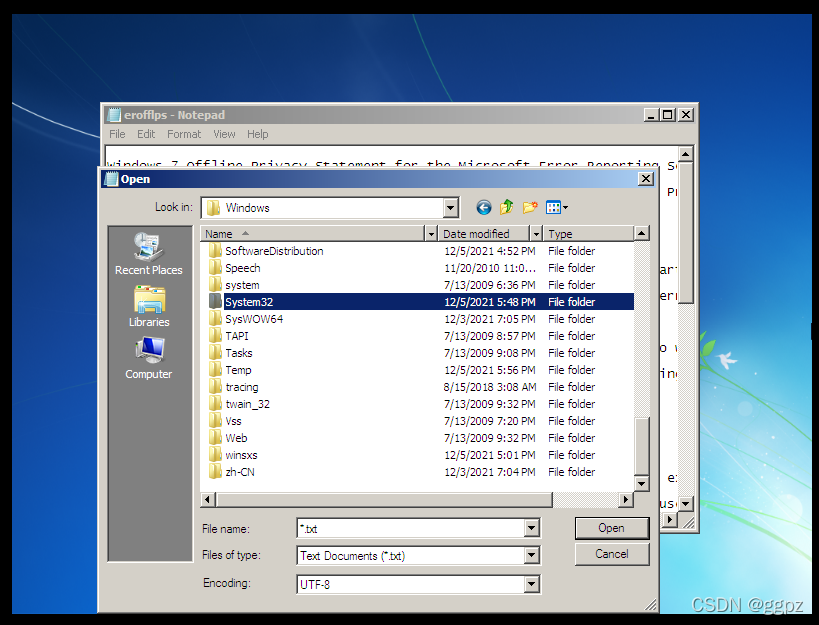
Task: Click the file list vertical scrollbar thumb
Action: click(x=642, y=445)
